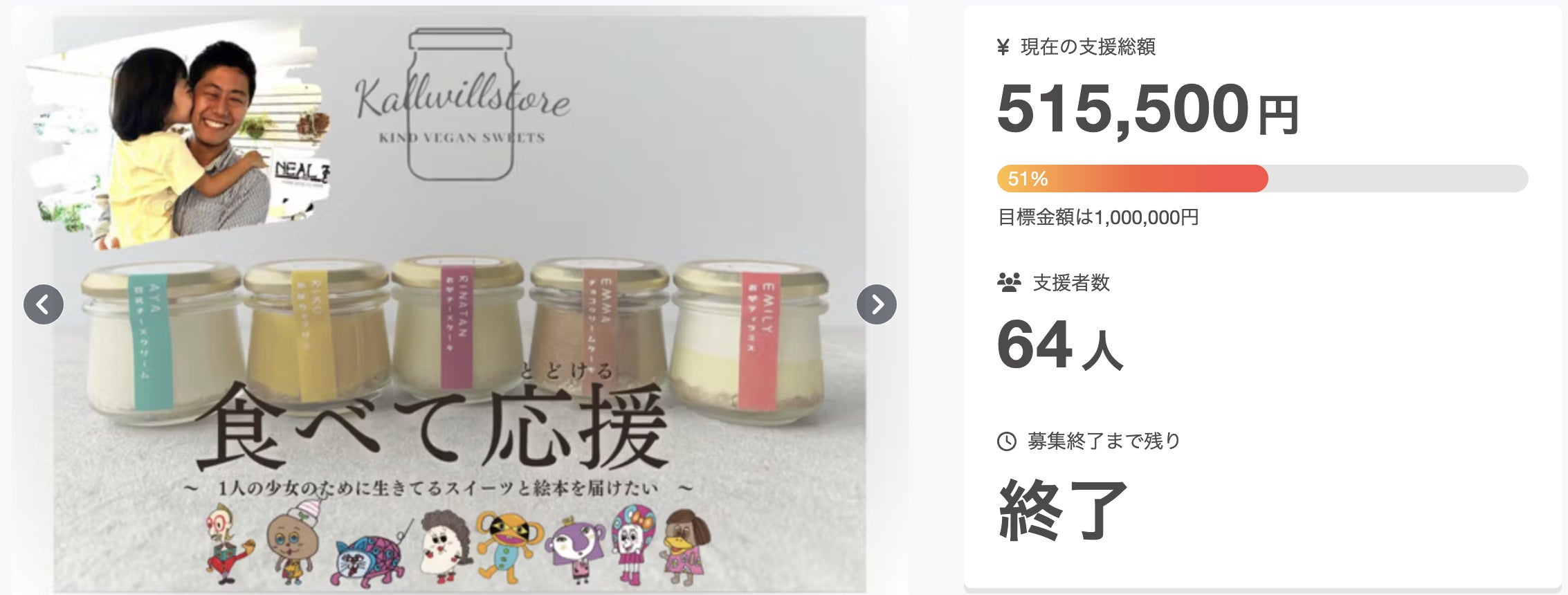Click the AYA labeled jar
Image resolution: width=1568 pixels, height=595 pixels.
tap(163, 342)
